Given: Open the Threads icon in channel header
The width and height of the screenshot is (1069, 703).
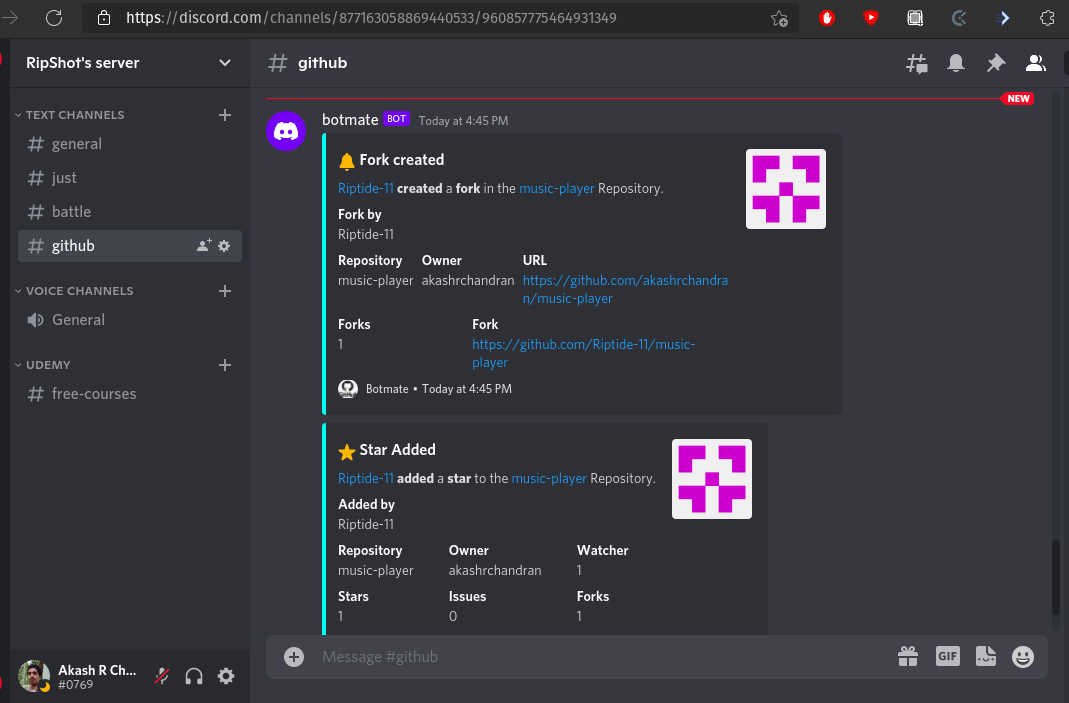Looking at the screenshot, I should (916, 63).
